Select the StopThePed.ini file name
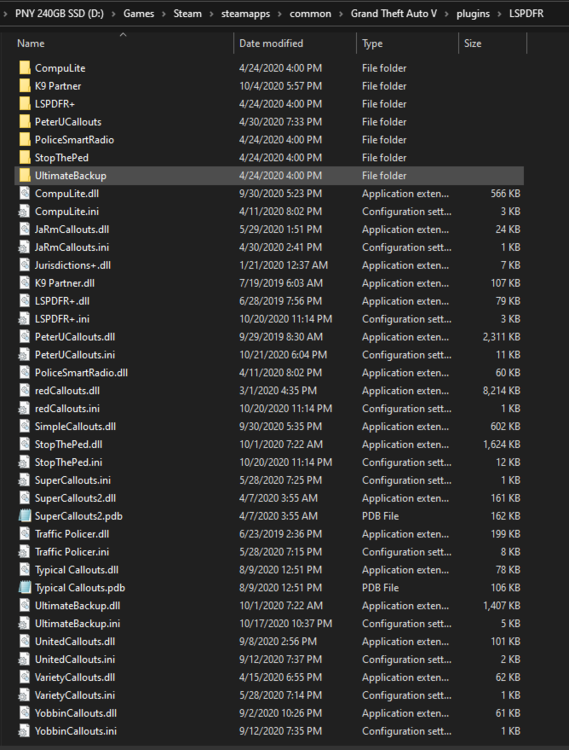The height and width of the screenshot is (750, 569). tap(68, 463)
